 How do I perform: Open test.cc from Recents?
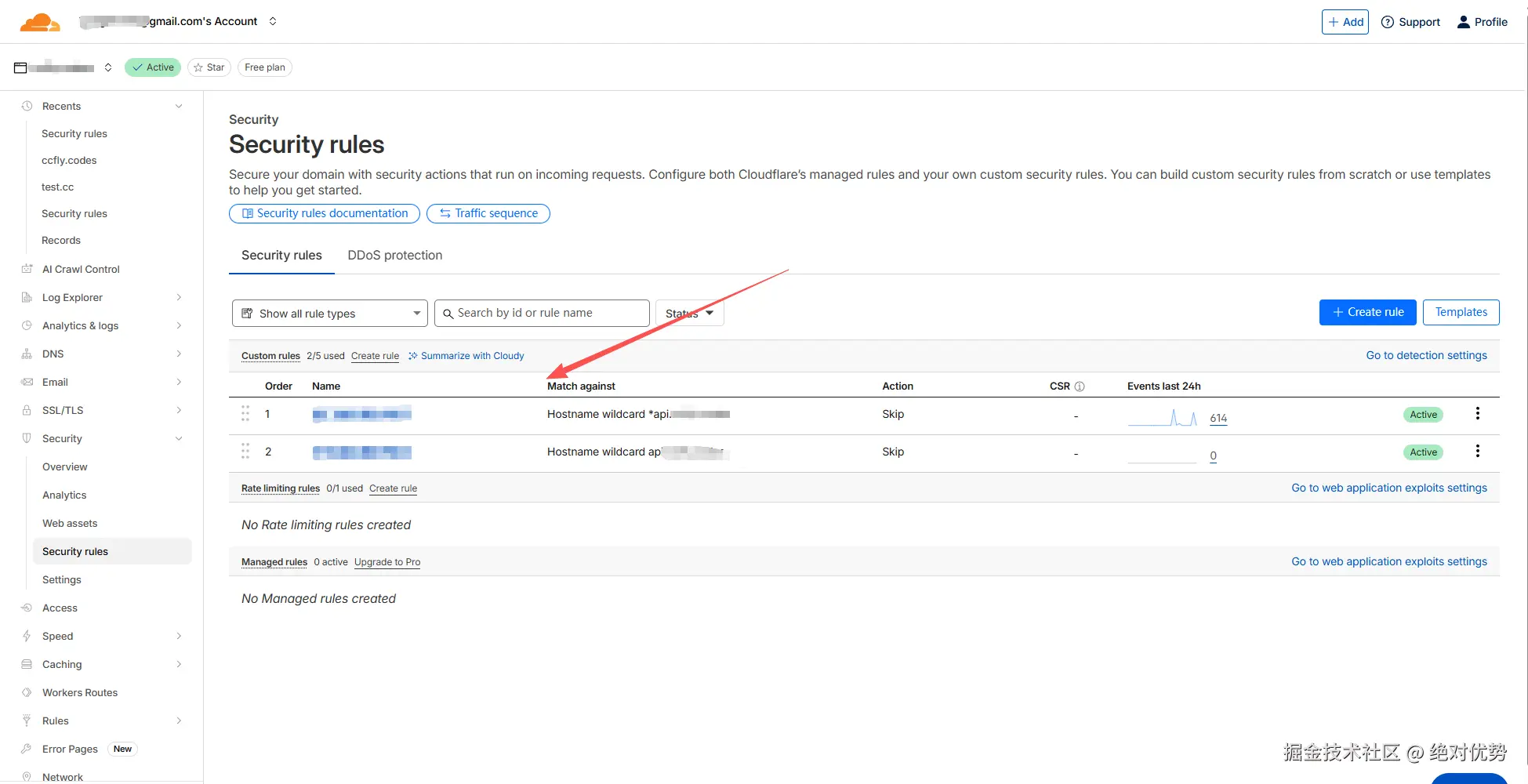pyautogui.click(x=58, y=187)
